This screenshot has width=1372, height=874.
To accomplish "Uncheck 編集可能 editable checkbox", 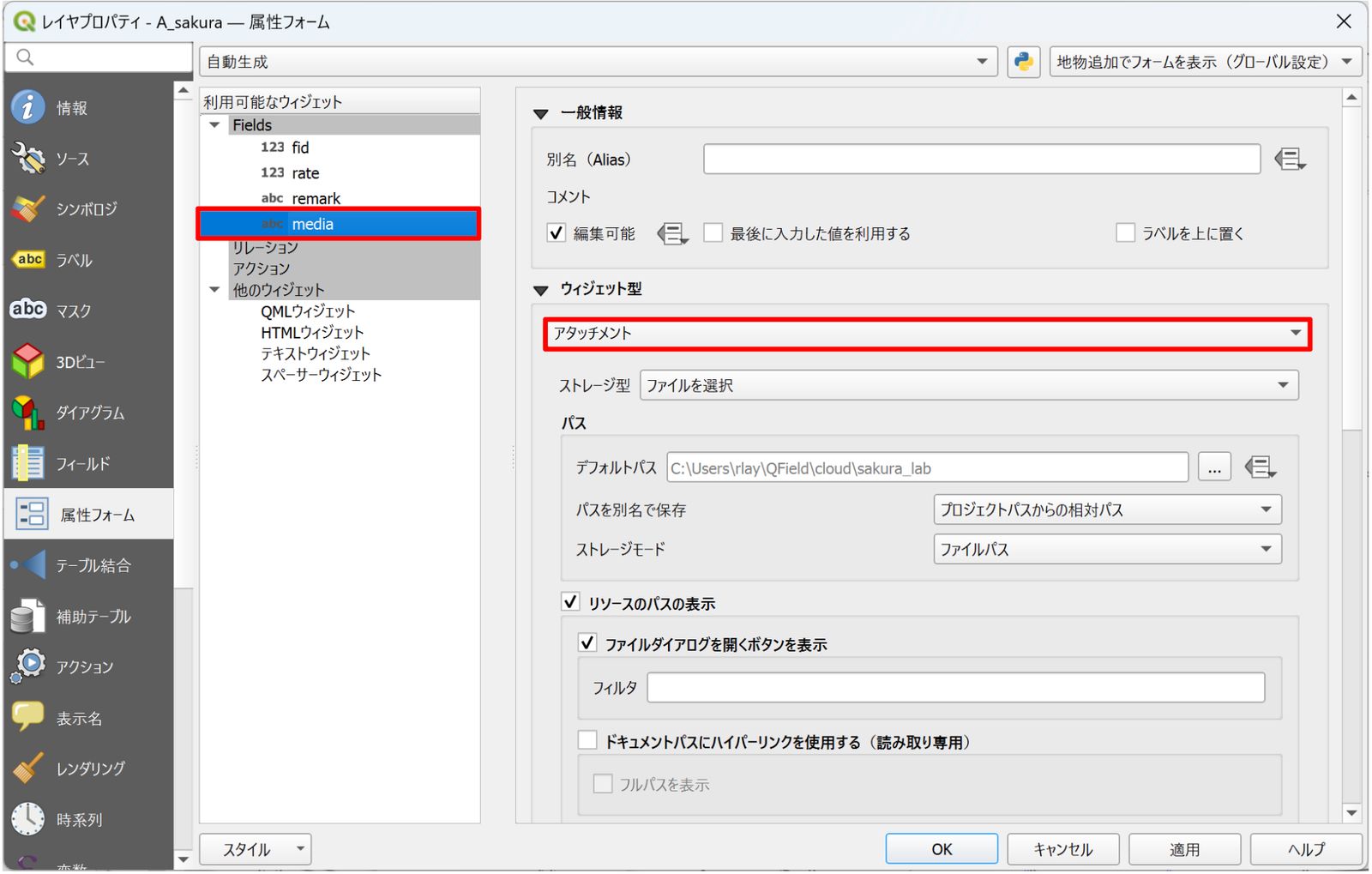I will 557,233.
